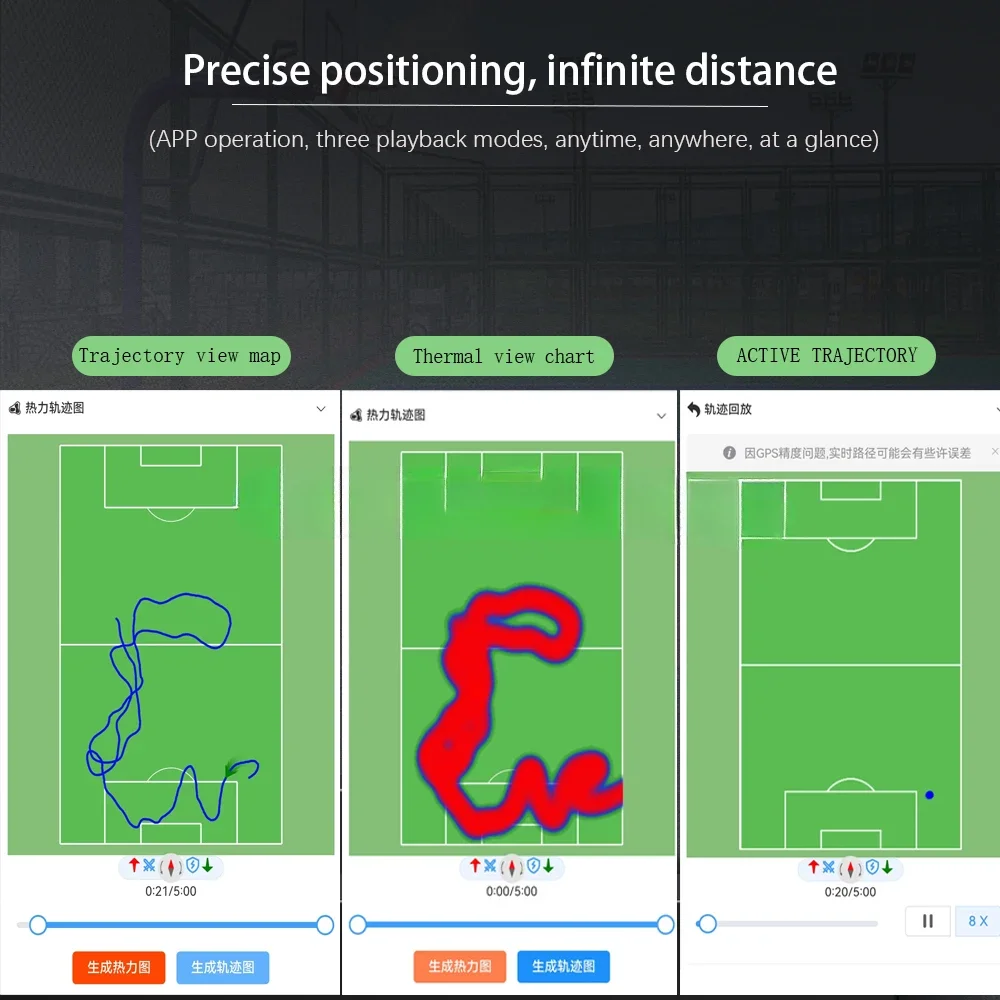Go back using the arrow beside 轨迹回放
The width and height of the screenshot is (1000, 1000).
[x=694, y=409]
